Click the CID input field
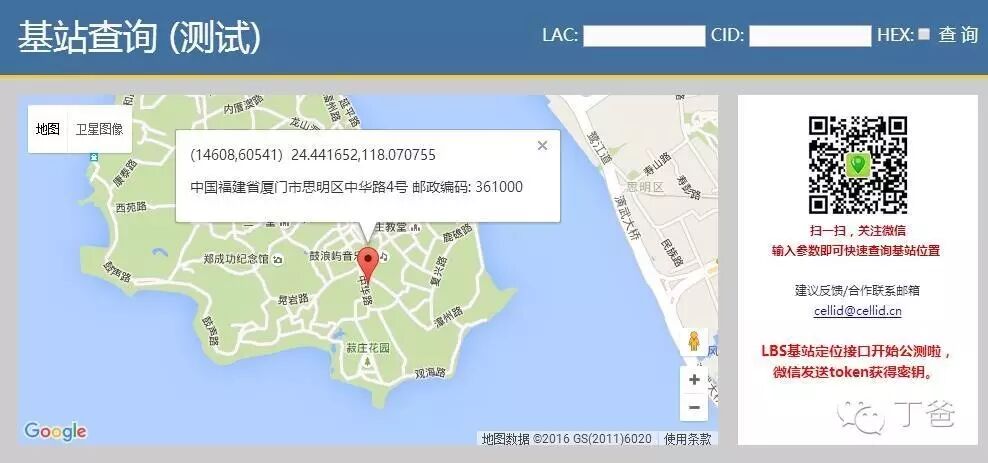 pos(810,36)
